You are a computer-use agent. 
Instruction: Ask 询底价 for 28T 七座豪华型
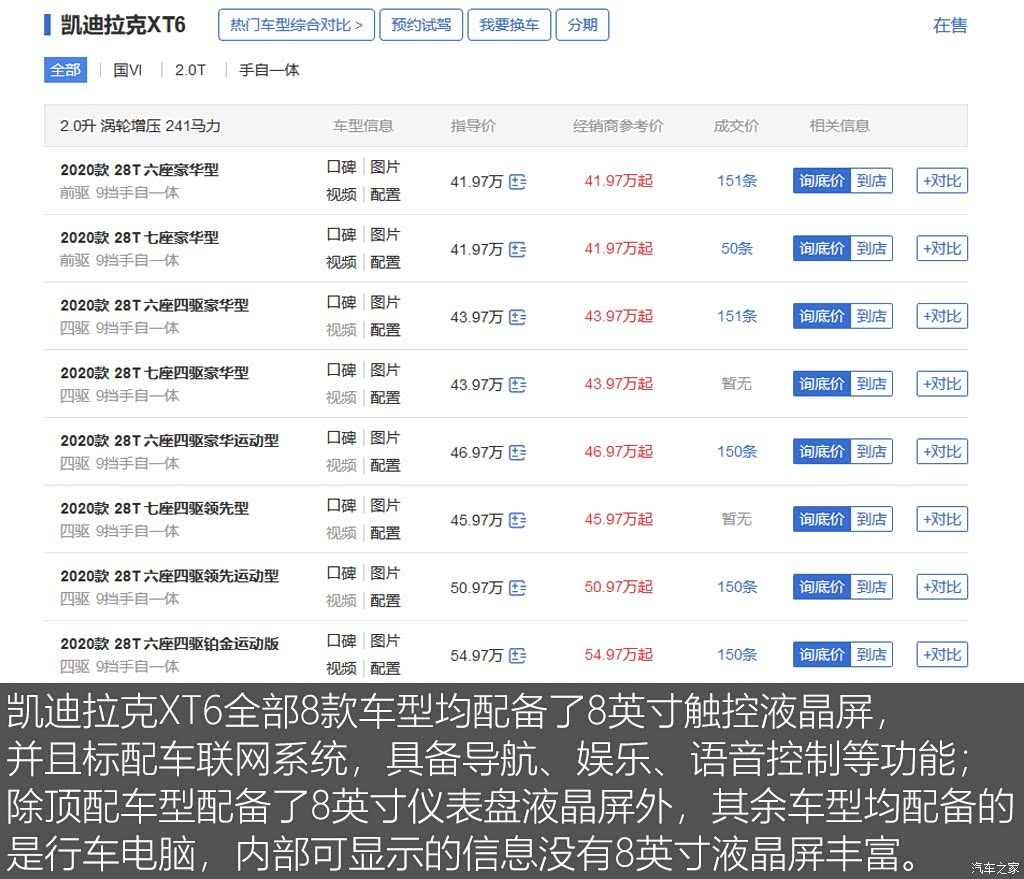[822, 249]
